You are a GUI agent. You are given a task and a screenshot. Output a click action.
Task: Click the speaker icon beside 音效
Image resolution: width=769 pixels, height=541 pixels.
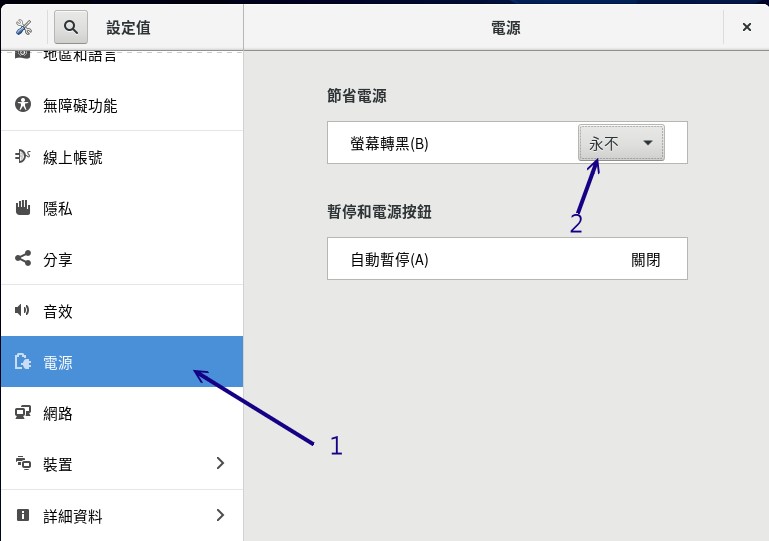click(x=23, y=310)
